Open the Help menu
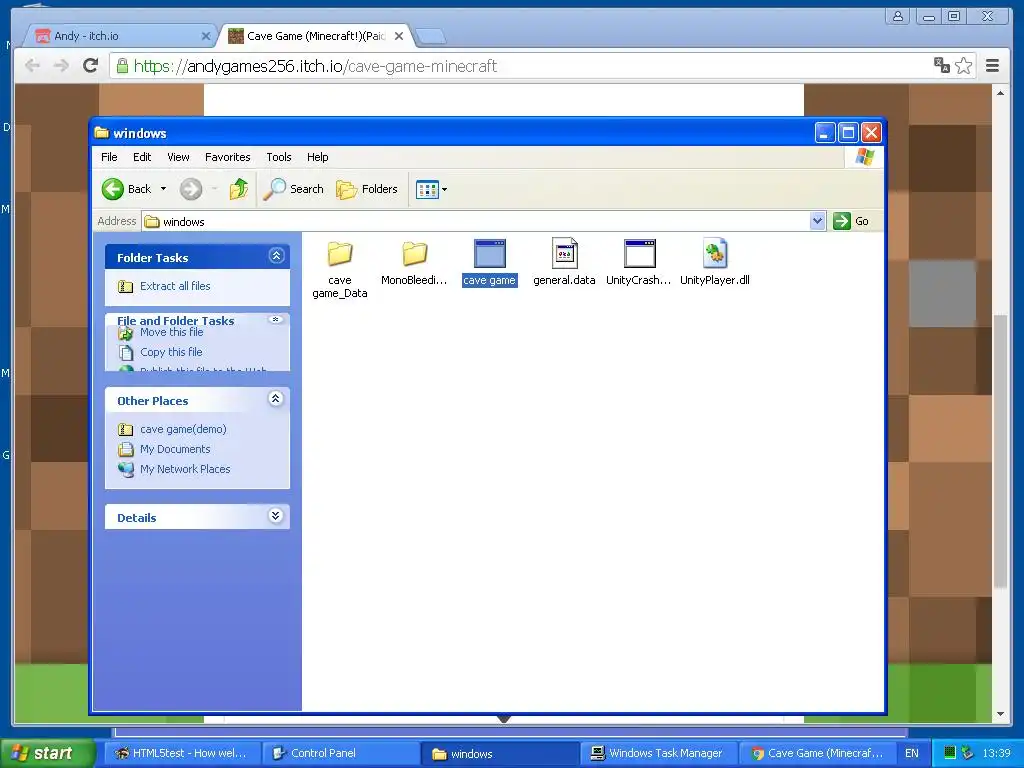The width and height of the screenshot is (1024, 768). tap(317, 157)
